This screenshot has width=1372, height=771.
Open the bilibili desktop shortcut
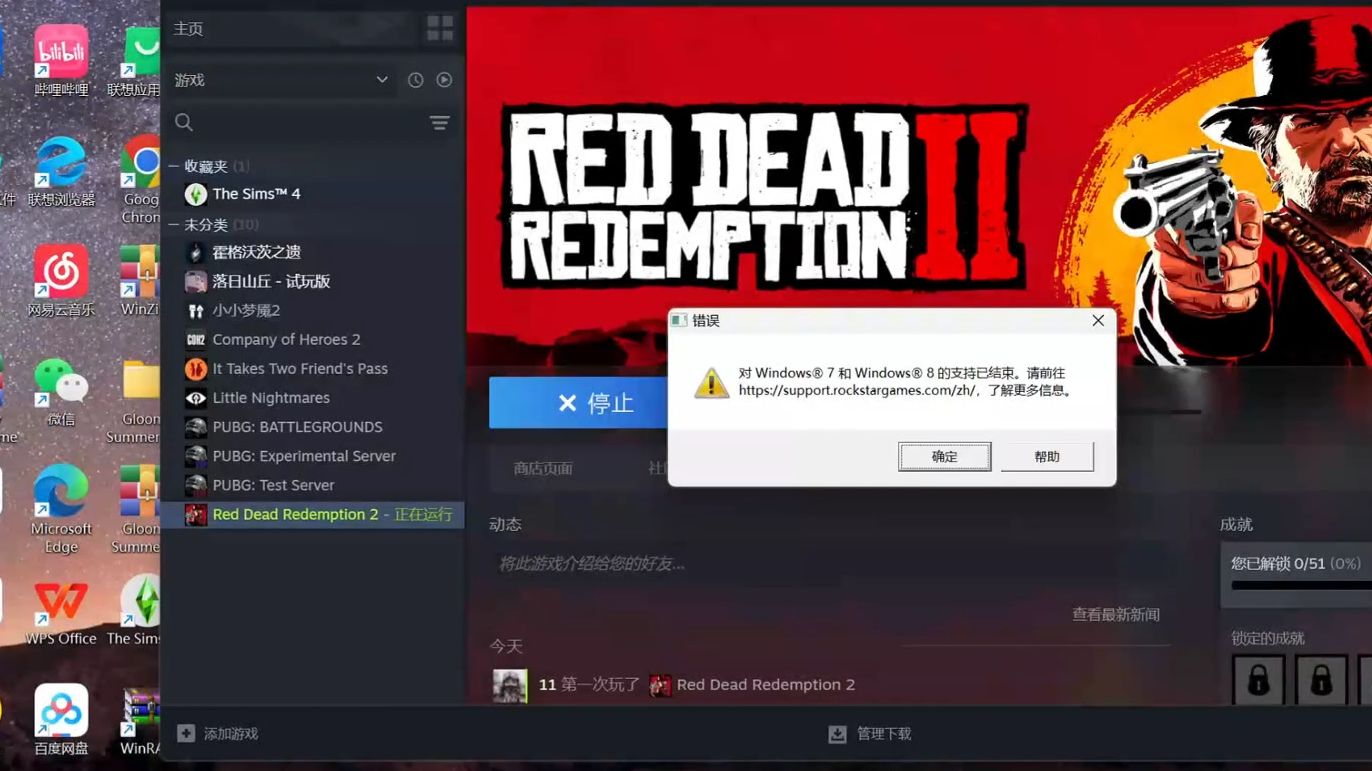[x=61, y=60]
